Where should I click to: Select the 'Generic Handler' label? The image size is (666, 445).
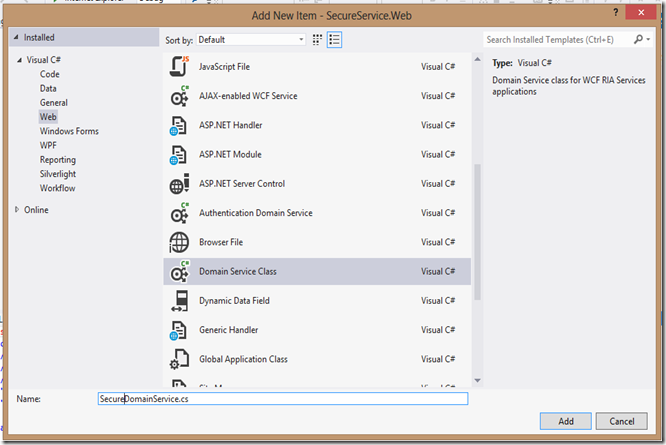click(229, 330)
